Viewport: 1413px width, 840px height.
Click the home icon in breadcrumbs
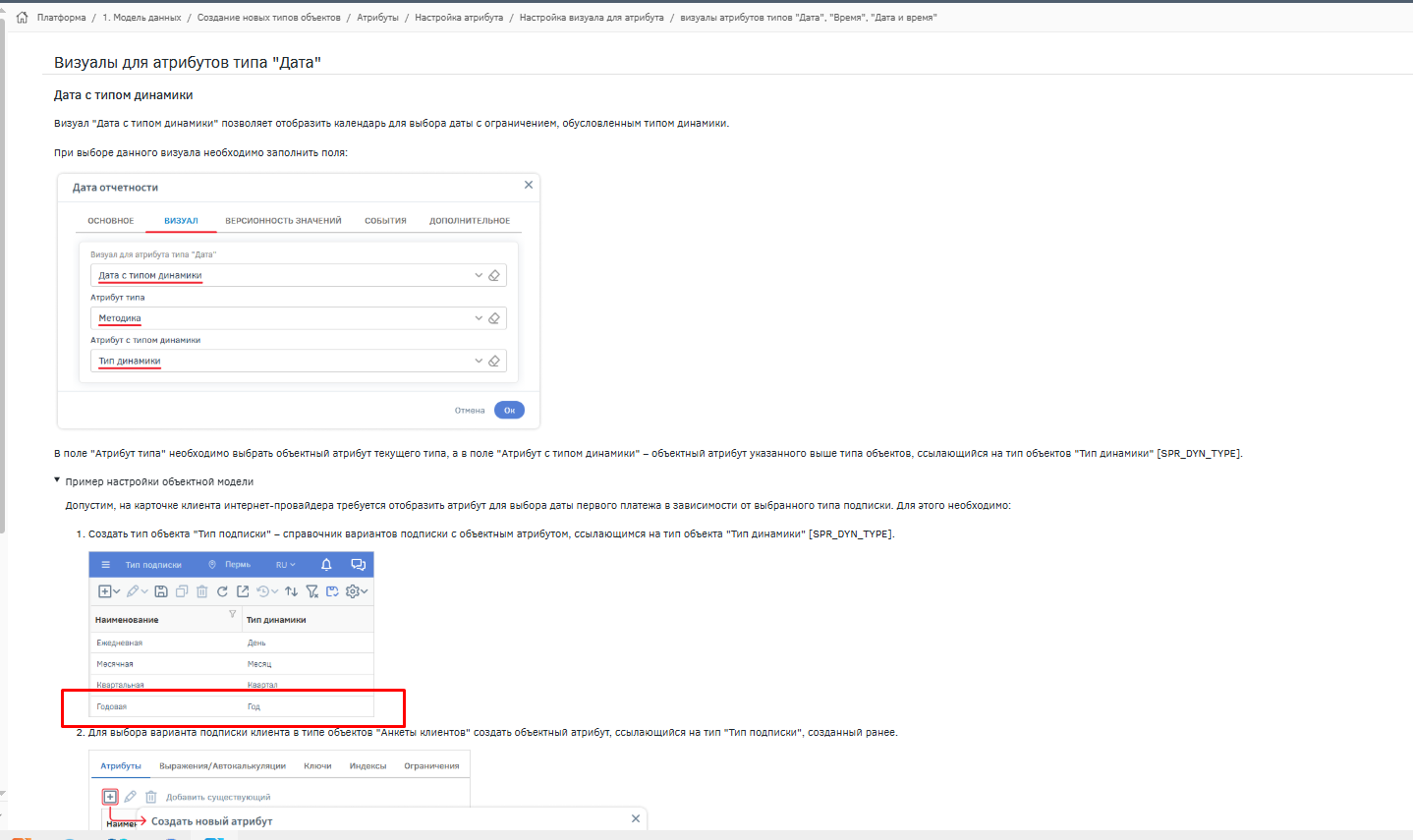click(x=23, y=18)
